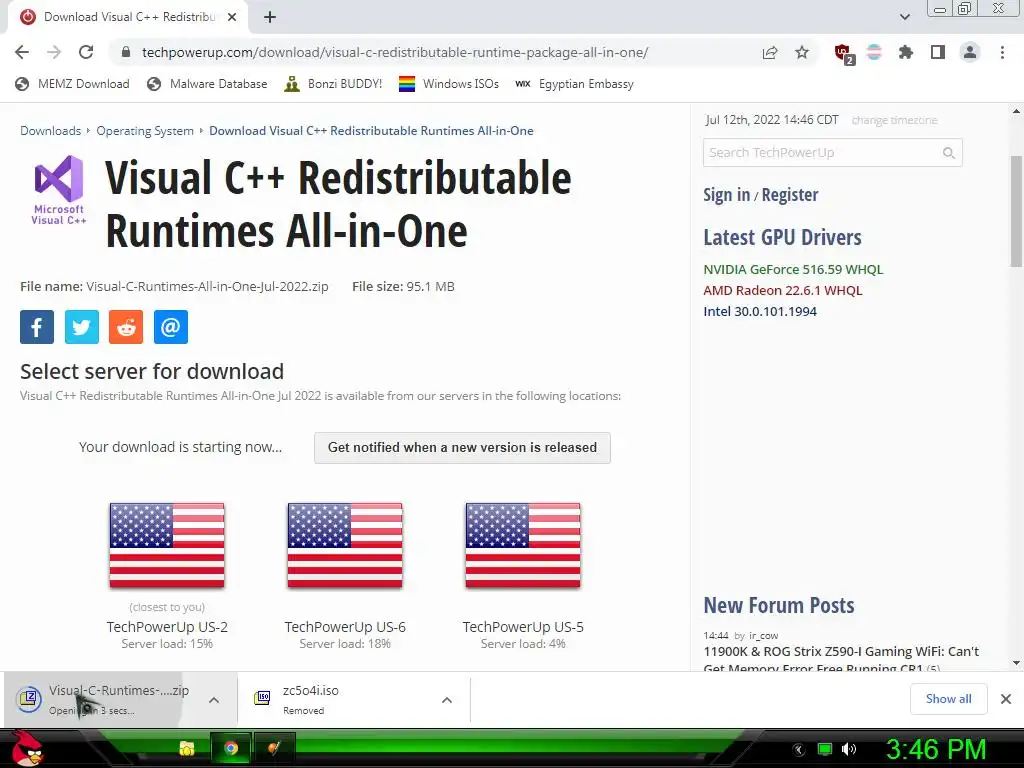The width and height of the screenshot is (1024, 768).
Task: Open the Bonzi BUDDY! bookmark
Action: pos(333,84)
